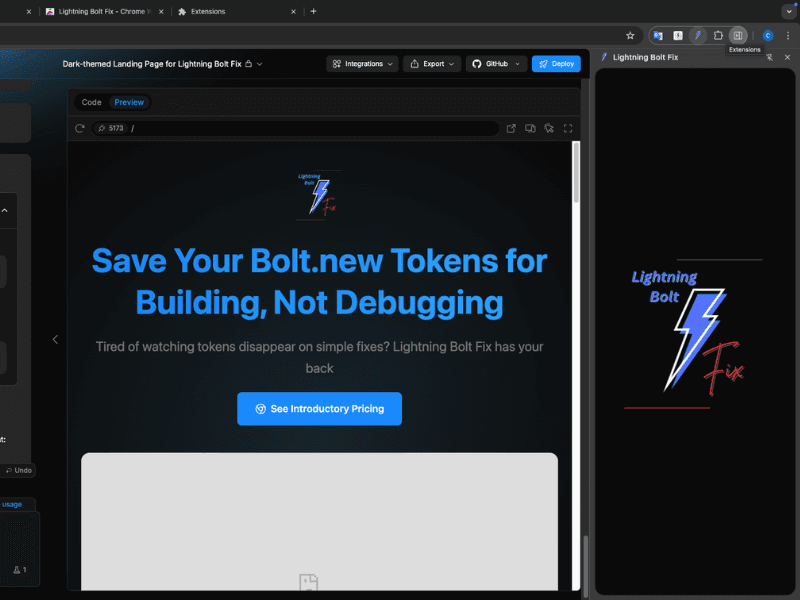
Task: Toggle the responsive device preview mode
Action: click(x=530, y=128)
